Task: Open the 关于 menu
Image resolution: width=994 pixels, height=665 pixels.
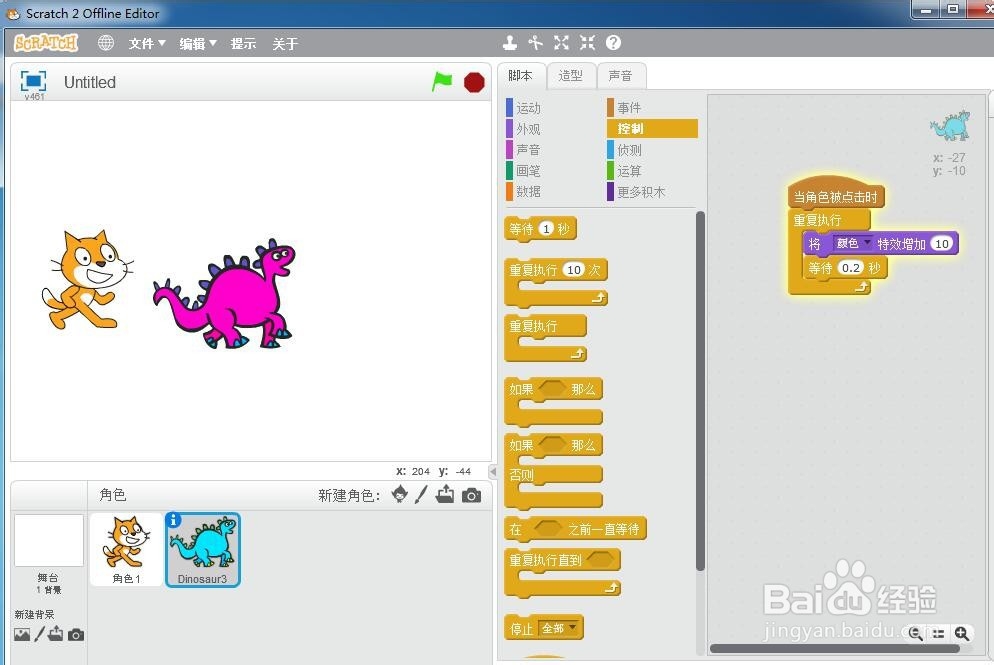Action: [x=285, y=43]
